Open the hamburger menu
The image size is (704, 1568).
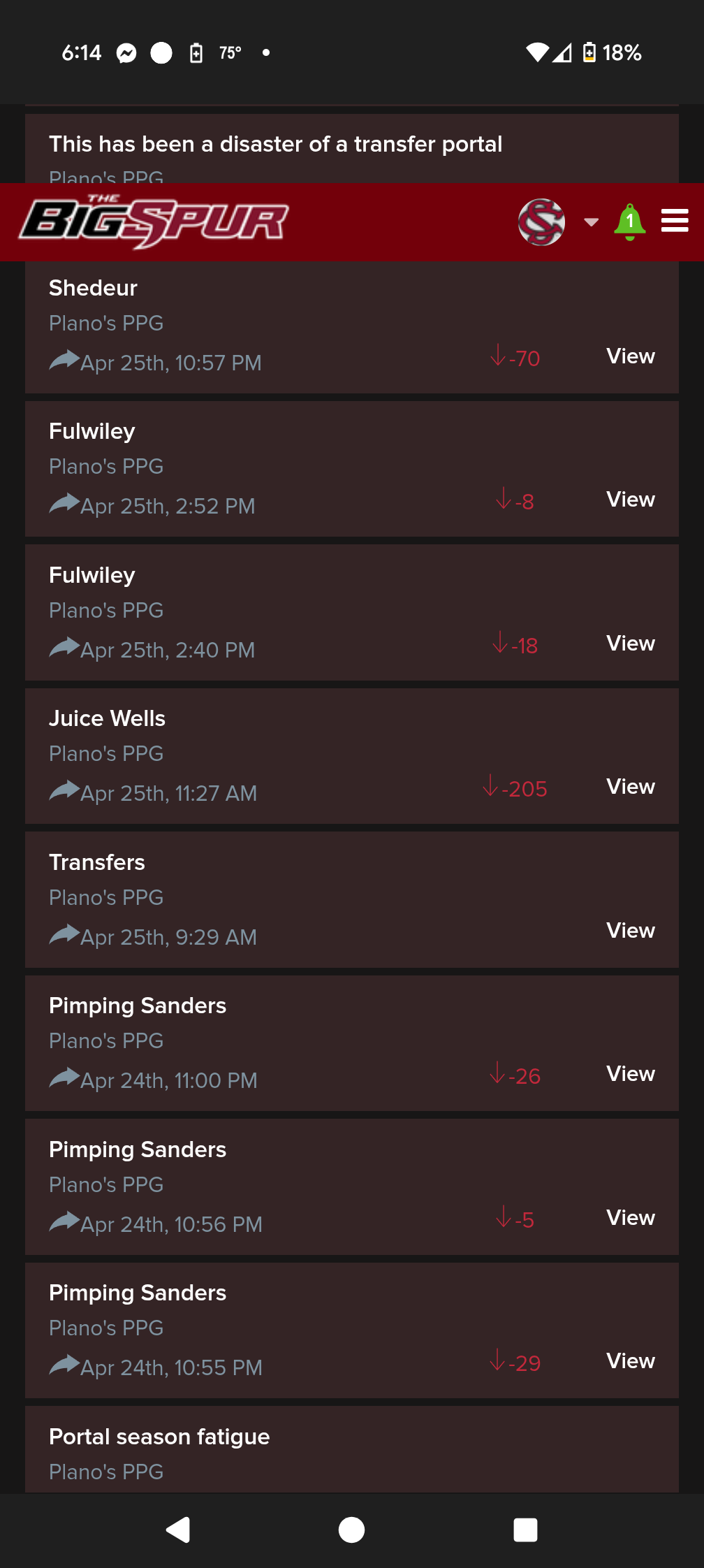(x=675, y=221)
